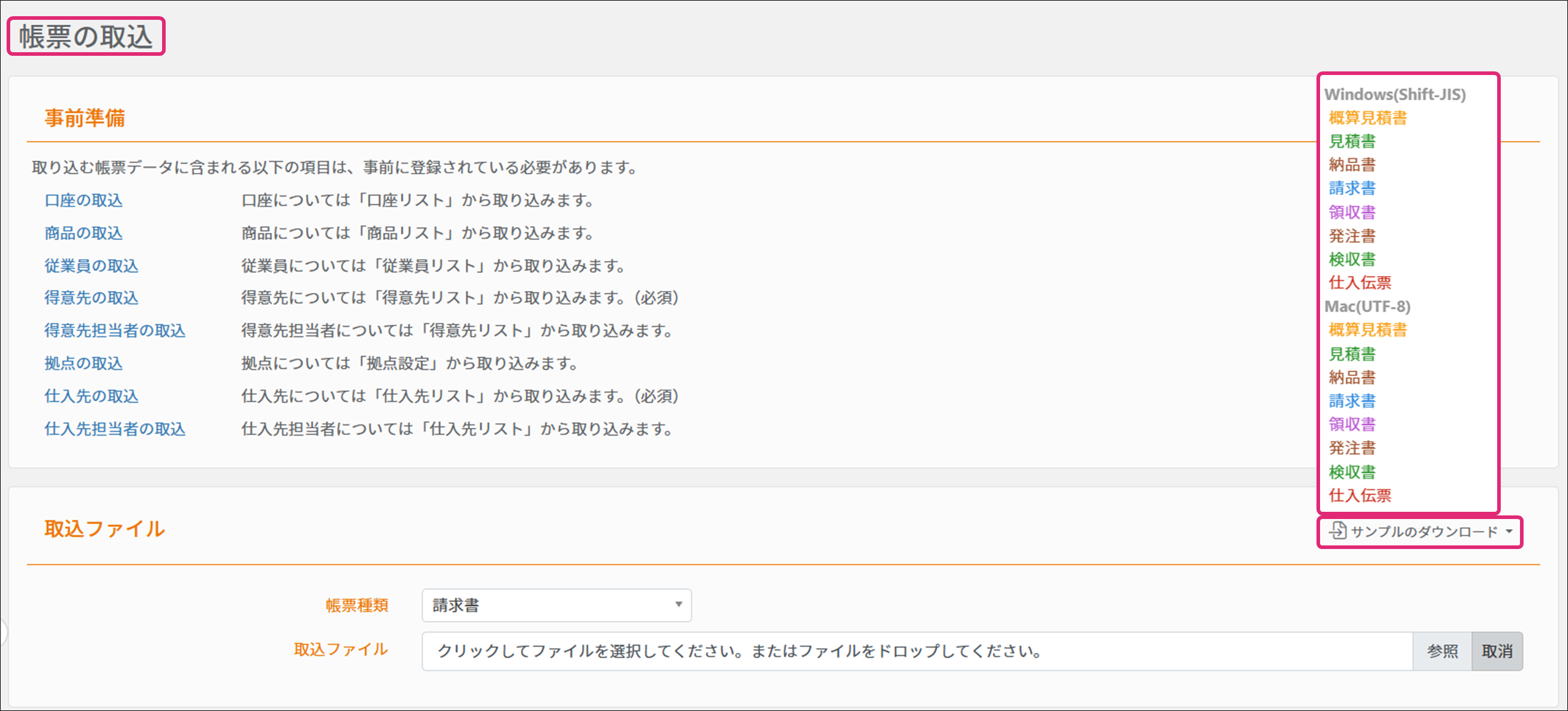
Task: Open the サンプルのダウンロード dropdown
Action: pyautogui.click(x=1423, y=532)
